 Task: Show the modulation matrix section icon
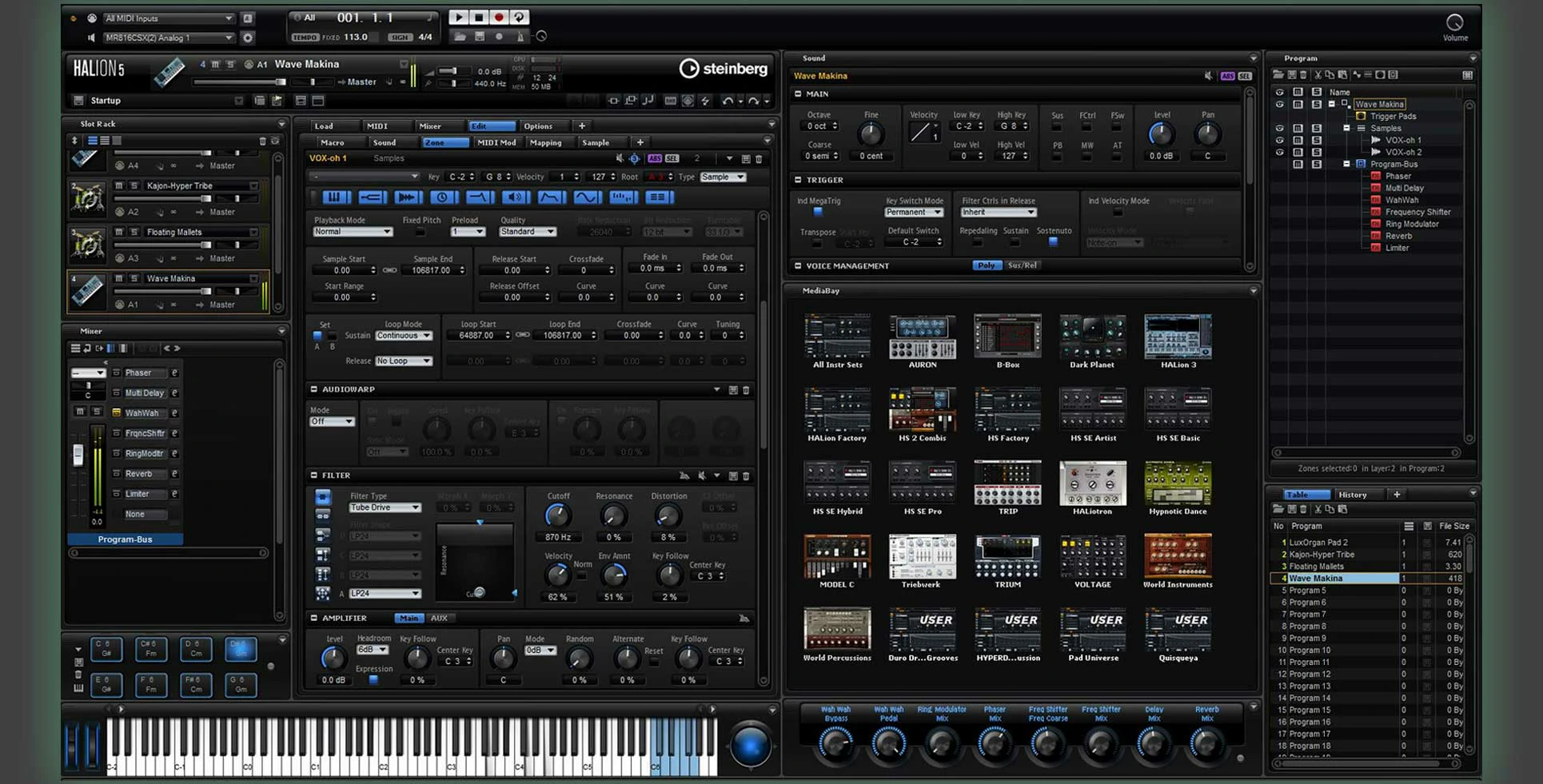pos(659,197)
